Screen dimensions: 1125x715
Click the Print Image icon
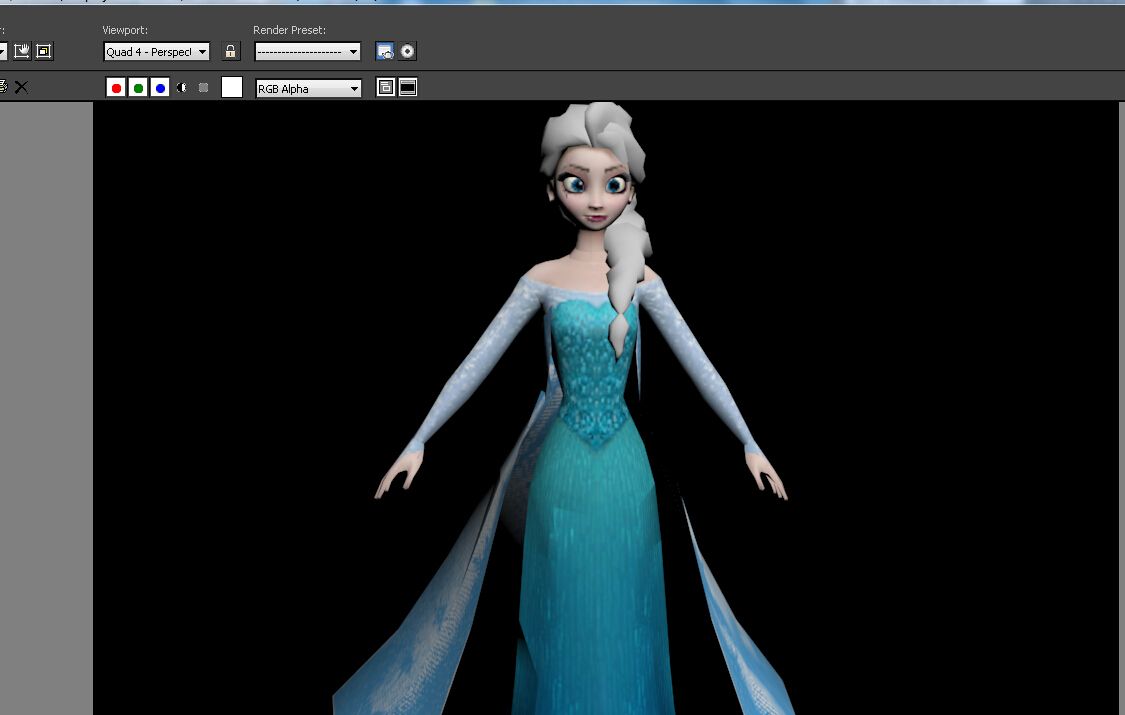point(3,87)
